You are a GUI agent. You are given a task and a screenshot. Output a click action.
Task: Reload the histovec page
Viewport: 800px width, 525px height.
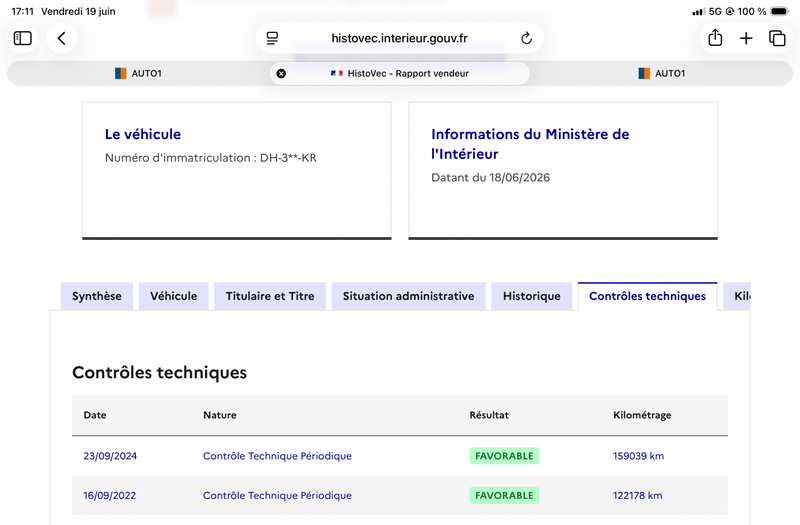pos(526,38)
